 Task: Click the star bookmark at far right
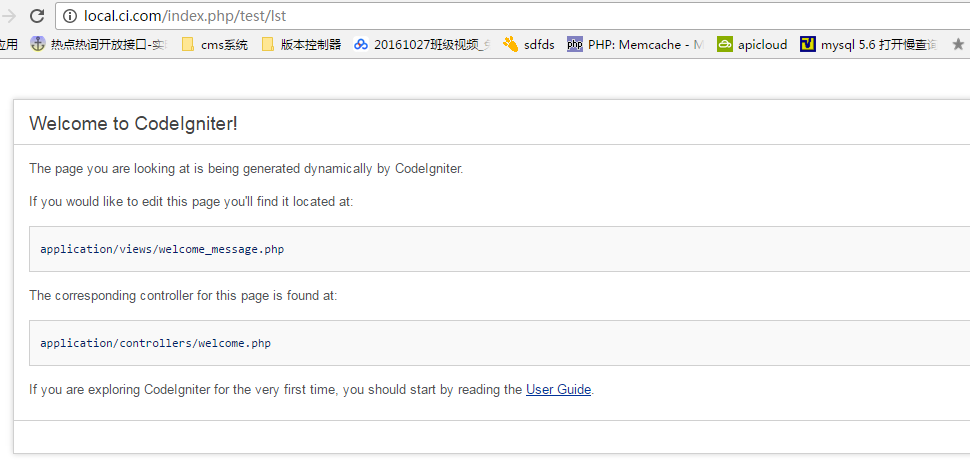tap(958, 44)
